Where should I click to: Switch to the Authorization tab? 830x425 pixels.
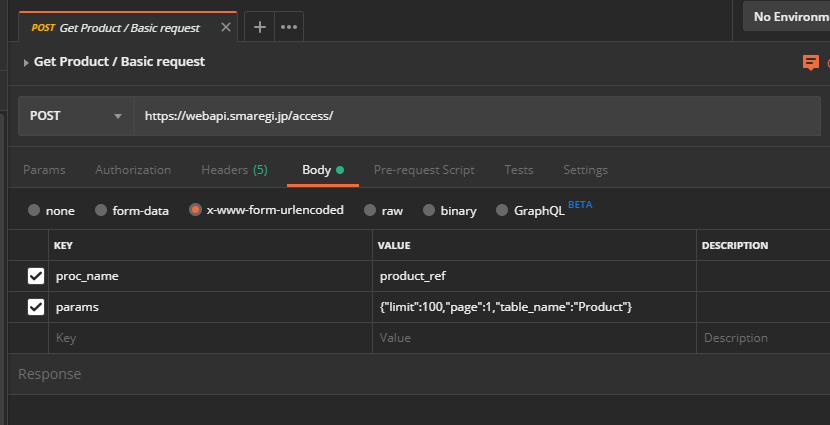coord(133,170)
